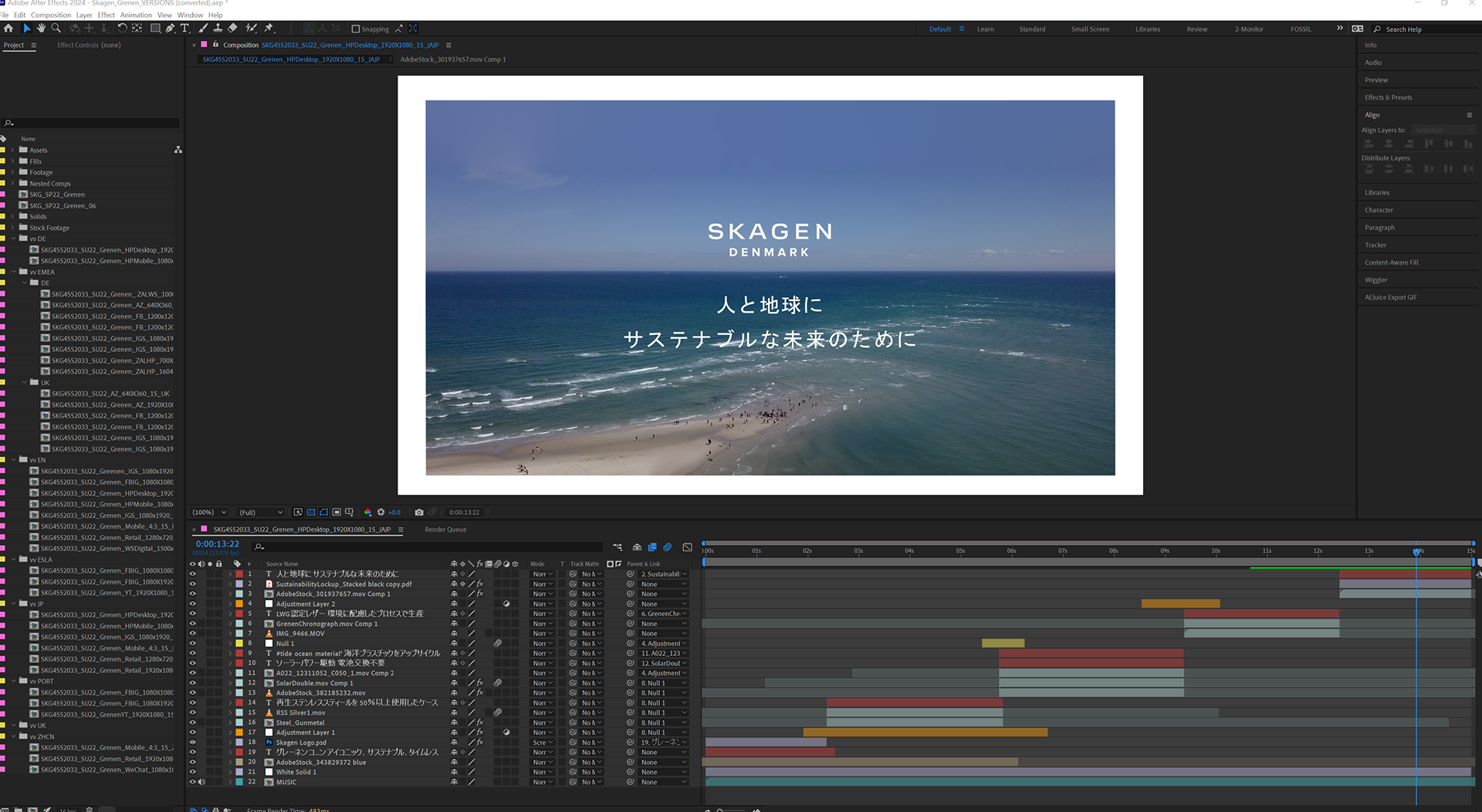Collapse the vv JP folder

[13, 604]
